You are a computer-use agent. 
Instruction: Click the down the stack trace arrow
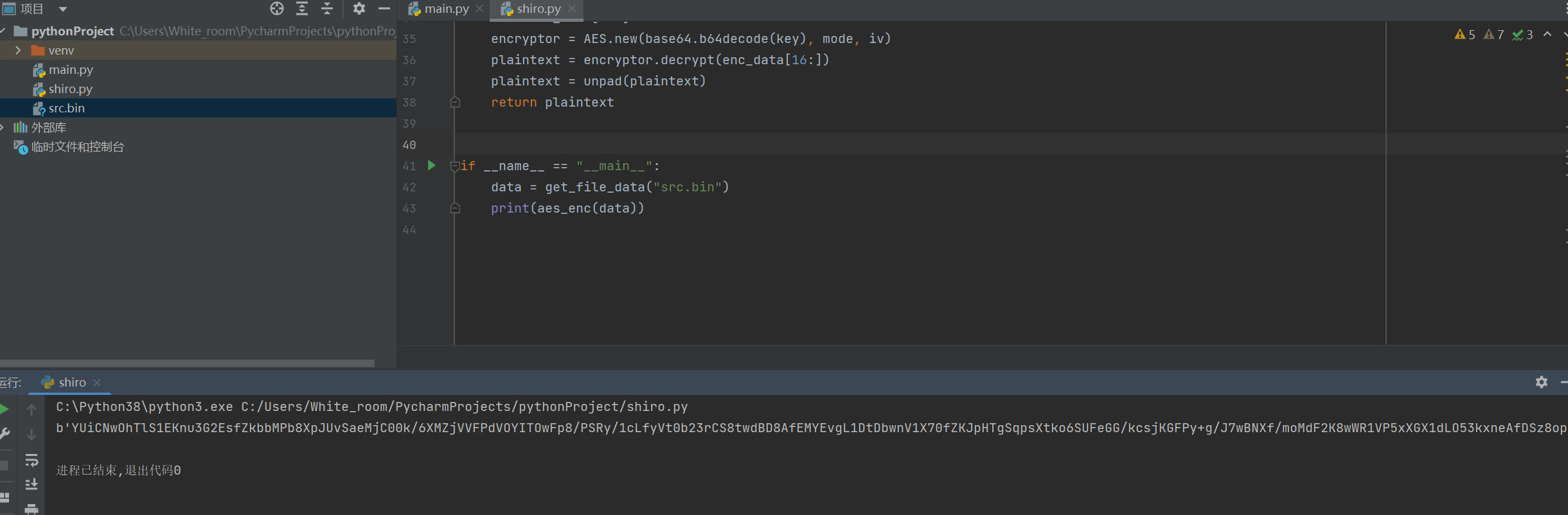pyautogui.click(x=31, y=435)
